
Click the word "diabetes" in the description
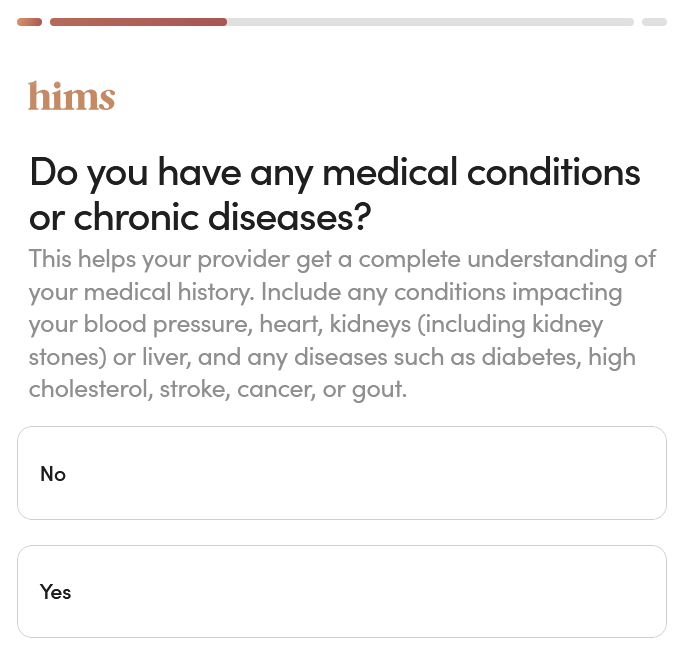pyautogui.click(x=531, y=357)
